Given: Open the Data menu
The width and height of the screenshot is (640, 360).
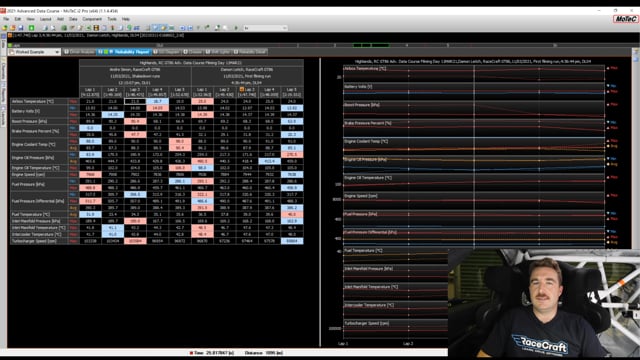Looking at the screenshot, I should point(73,19).
